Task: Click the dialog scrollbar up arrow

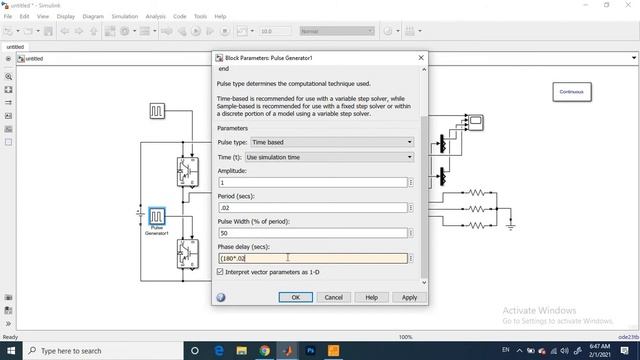Action: 424,69
